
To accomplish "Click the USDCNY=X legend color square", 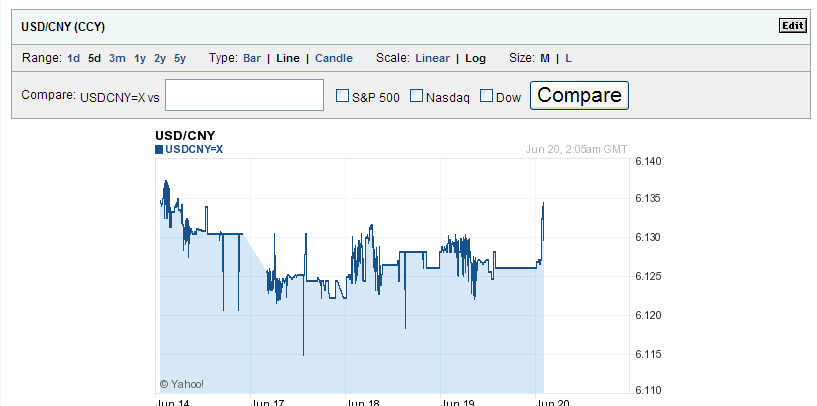I will coord(159,150).
